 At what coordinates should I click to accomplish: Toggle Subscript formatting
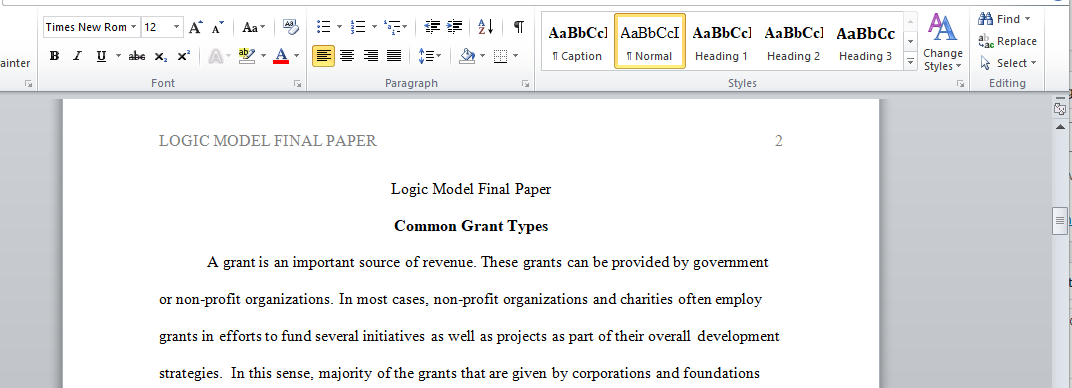[160, 56]
